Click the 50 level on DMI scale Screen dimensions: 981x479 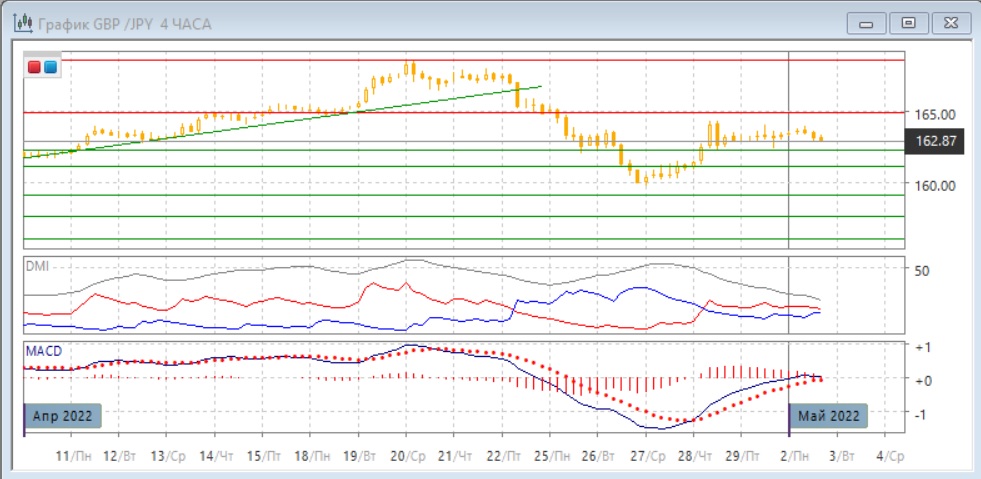[922, 270]
